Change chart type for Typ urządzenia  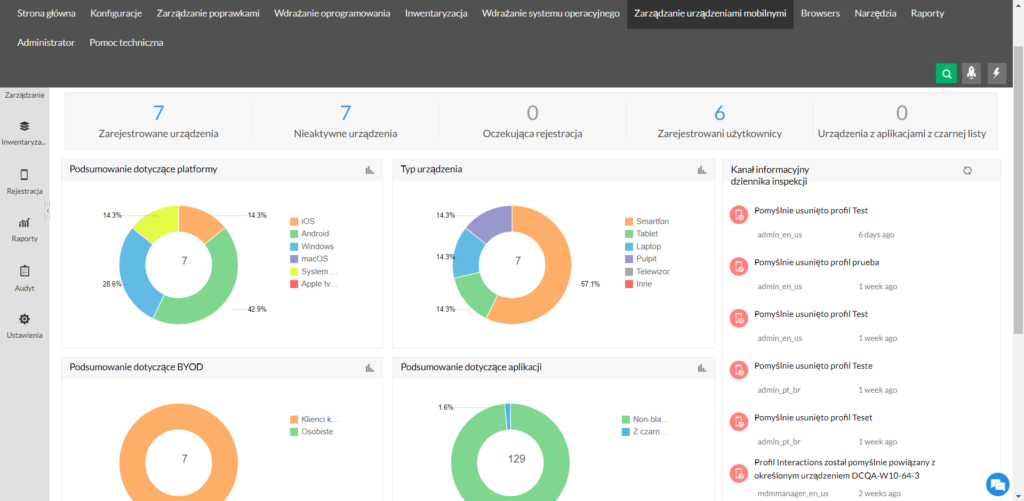pos(701,170)
